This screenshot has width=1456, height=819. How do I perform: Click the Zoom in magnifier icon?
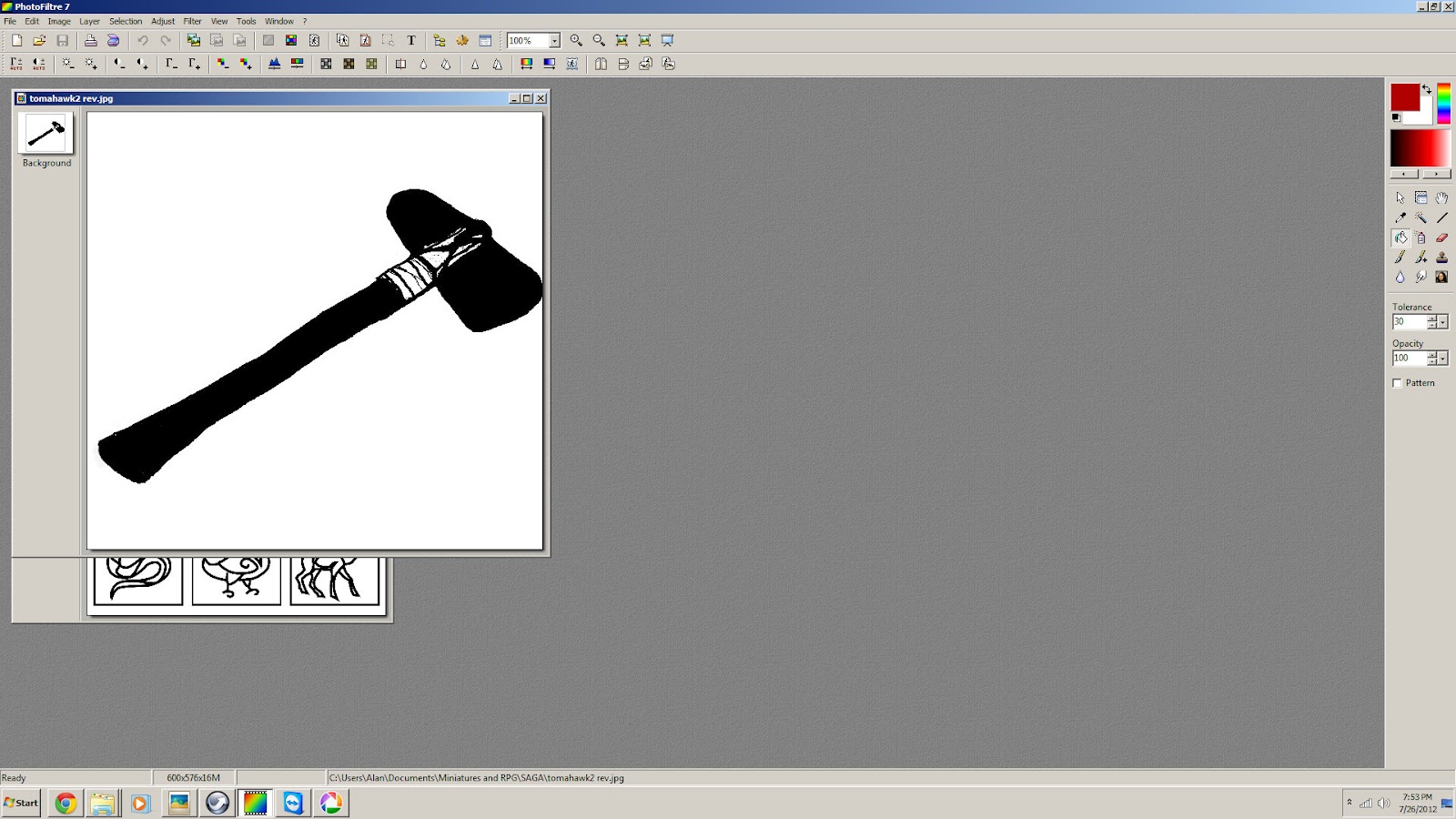[x=576, y=40]
